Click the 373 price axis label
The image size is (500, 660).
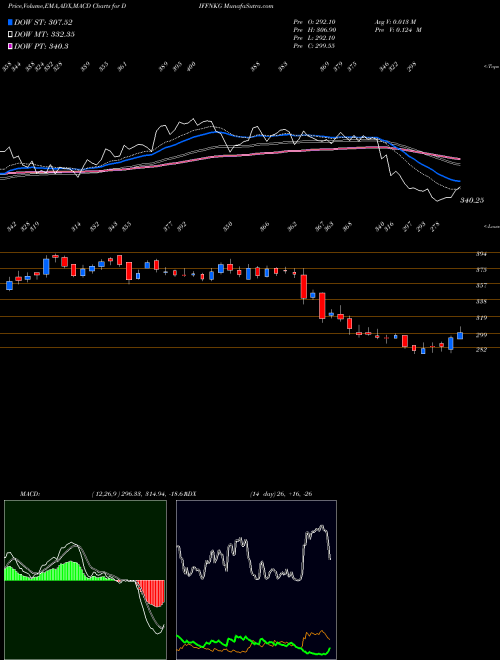pos(481,270)
